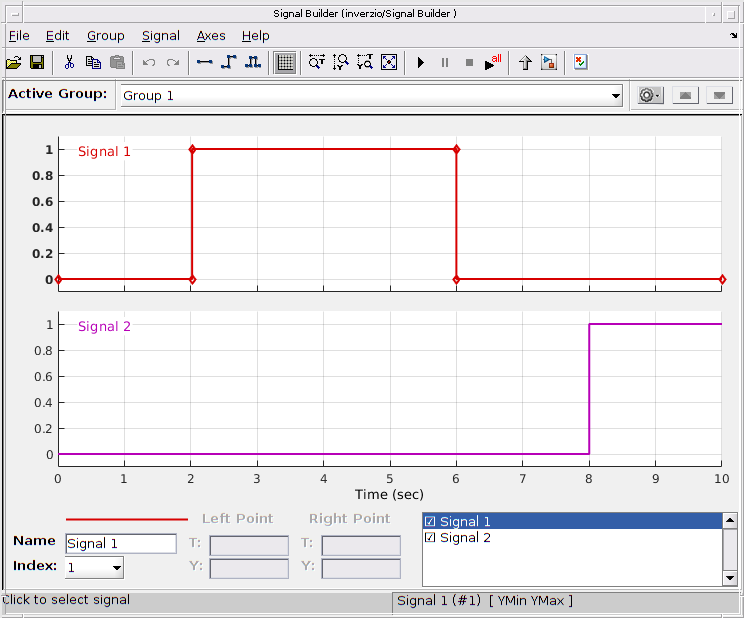Select Signal 1 lower point at time 6
Image resolution: width=744 pixels, height=618 pixels.
(456, 280)
